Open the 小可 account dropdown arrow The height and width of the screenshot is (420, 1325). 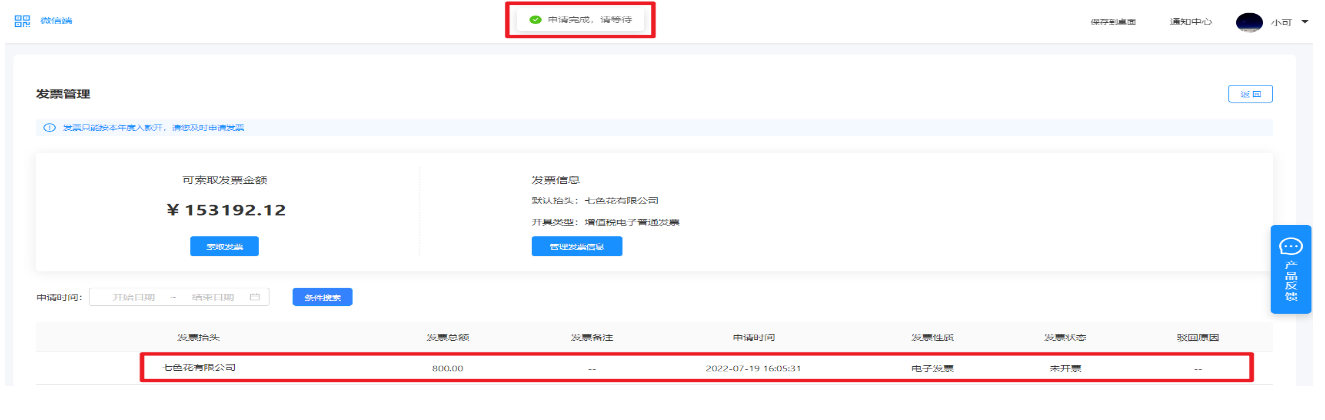click(1305, 22)
